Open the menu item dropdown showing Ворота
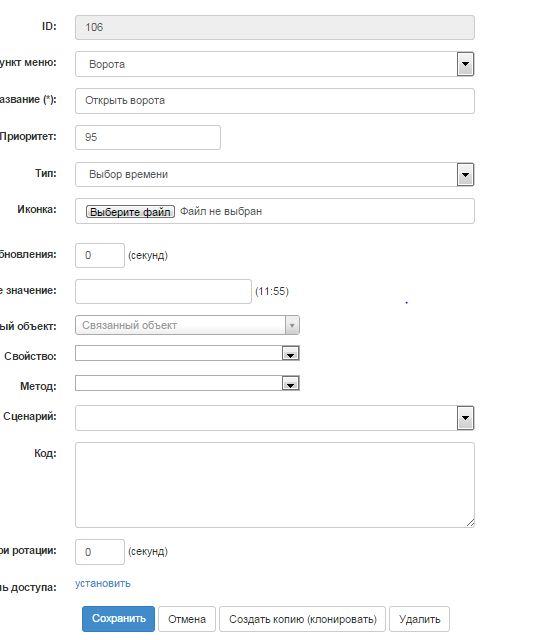 pos(275,64)
